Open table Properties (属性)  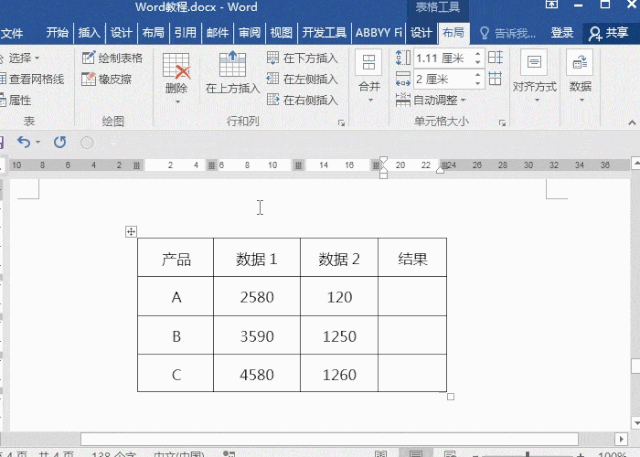pos(16,100)
